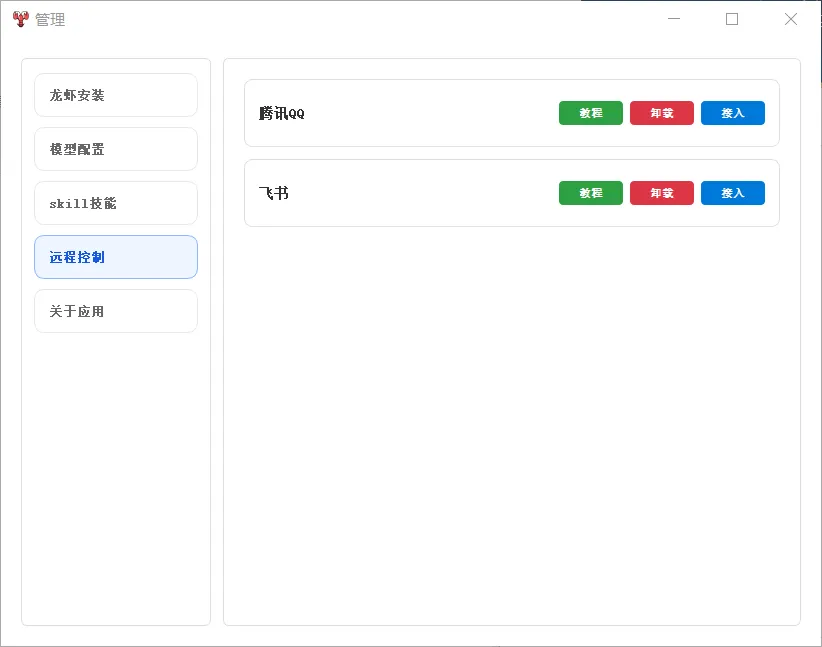
Task: Click empty sidebar area below 关于应用
Action: (x=116, y=477)
